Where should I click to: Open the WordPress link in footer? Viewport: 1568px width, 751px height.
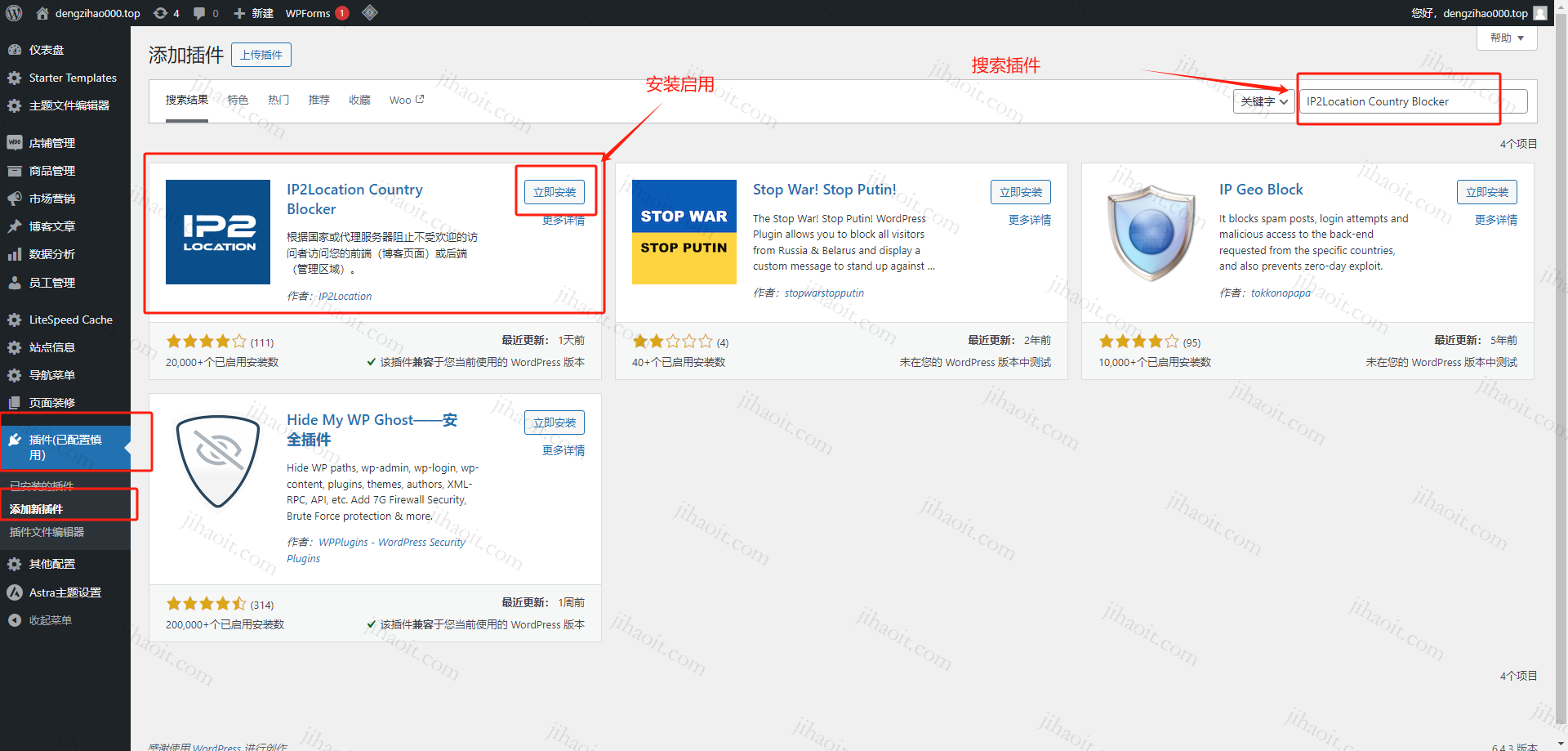point(217,746)
